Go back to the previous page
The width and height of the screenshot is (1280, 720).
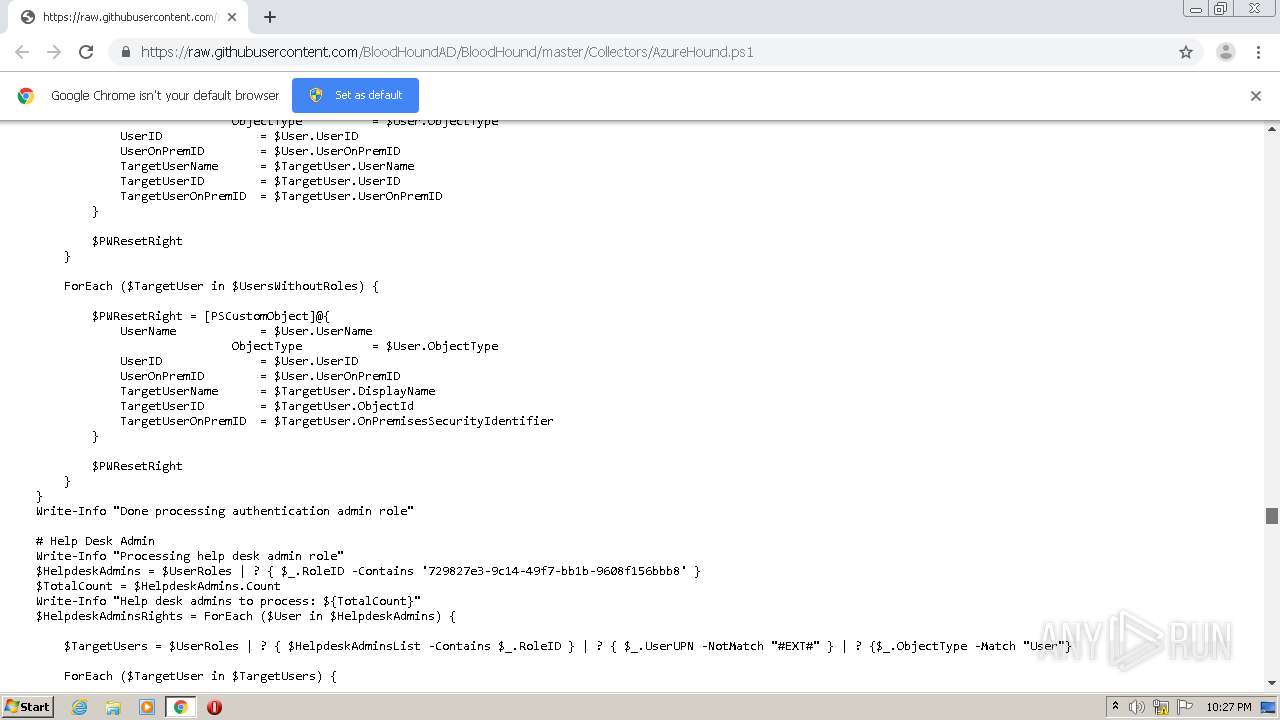tap(22, 52)
